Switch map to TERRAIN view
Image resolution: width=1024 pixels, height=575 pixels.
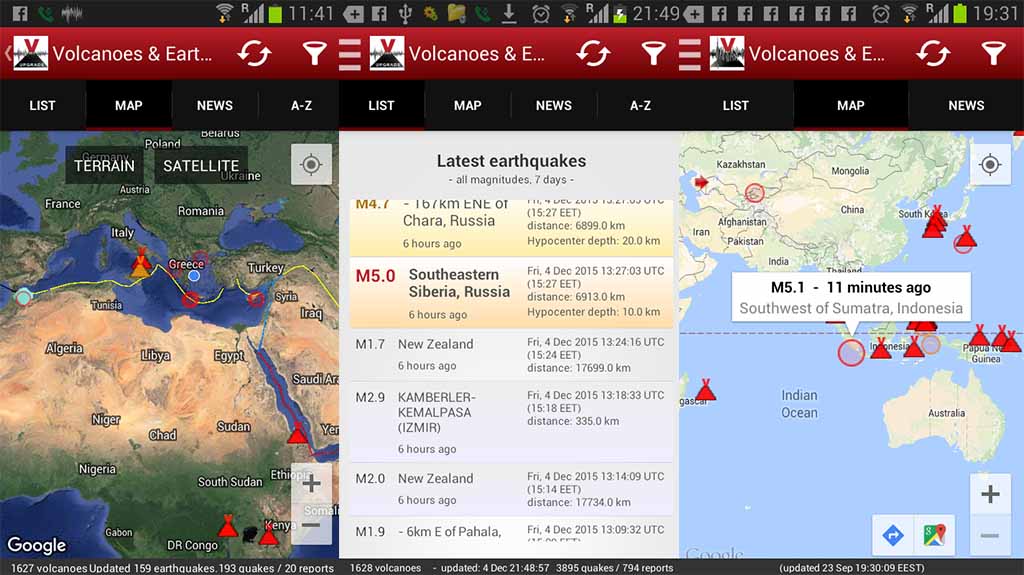(x=104, y=165)
